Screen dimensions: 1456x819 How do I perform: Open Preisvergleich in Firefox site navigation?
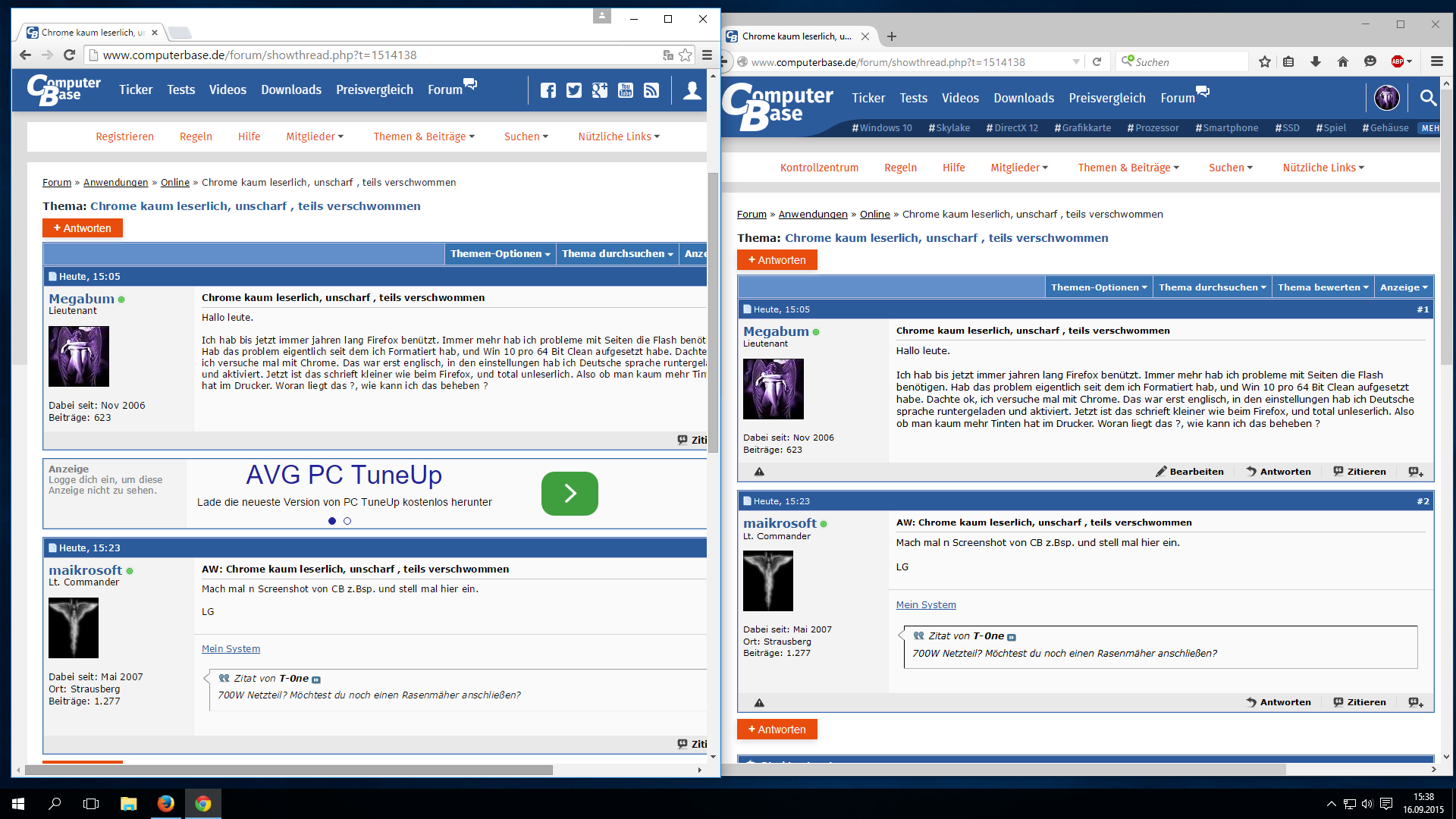coord(1107,98)
